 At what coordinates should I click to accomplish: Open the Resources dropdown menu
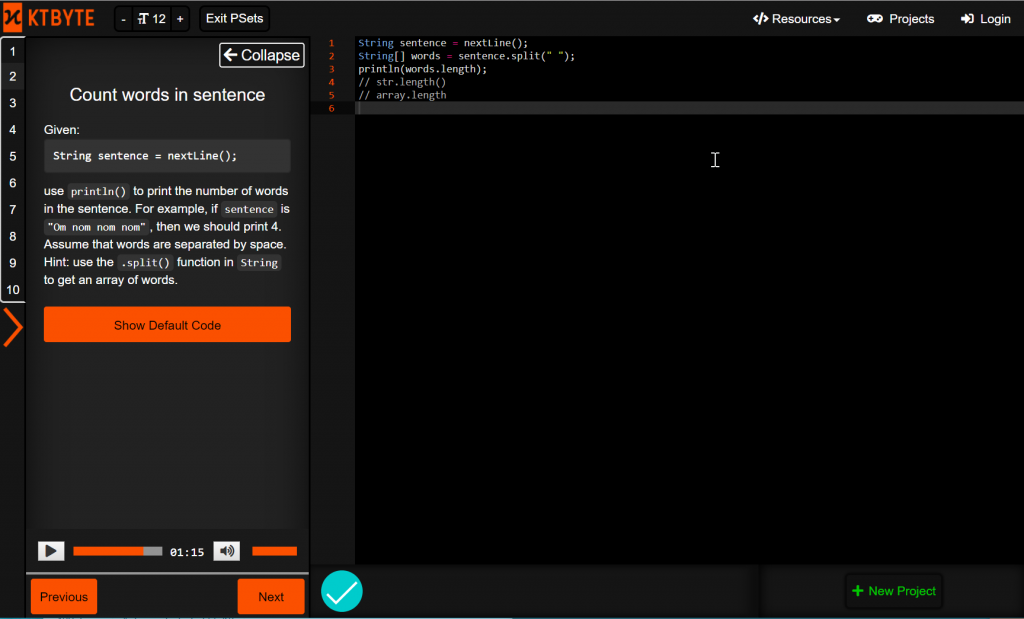pos(796,19)
